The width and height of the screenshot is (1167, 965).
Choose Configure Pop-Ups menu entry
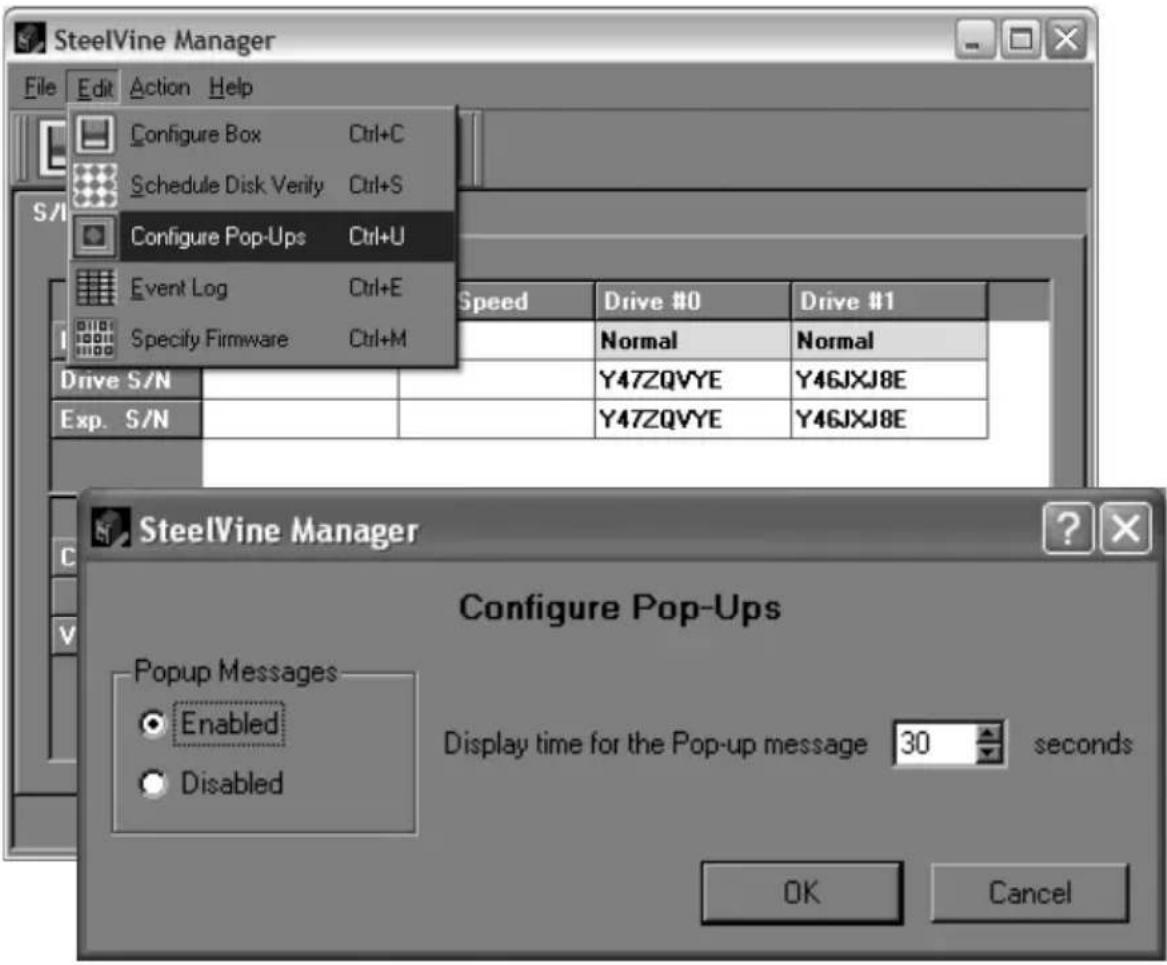262,237
